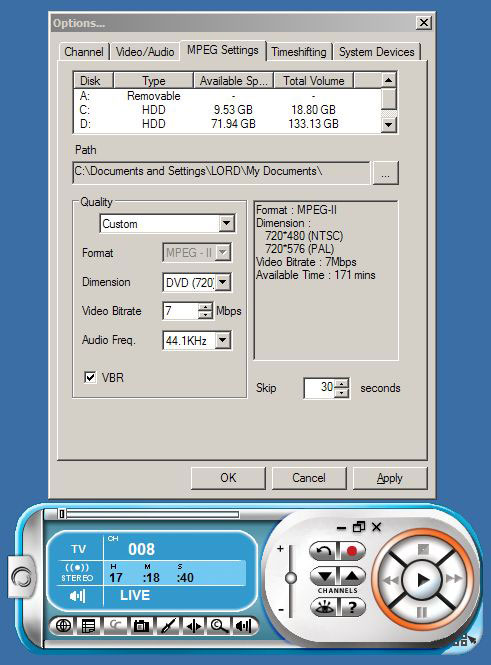Click the globe icon in bottom toolbar
The height and width of the screenshot is (665, 491).
pos(64,626)
